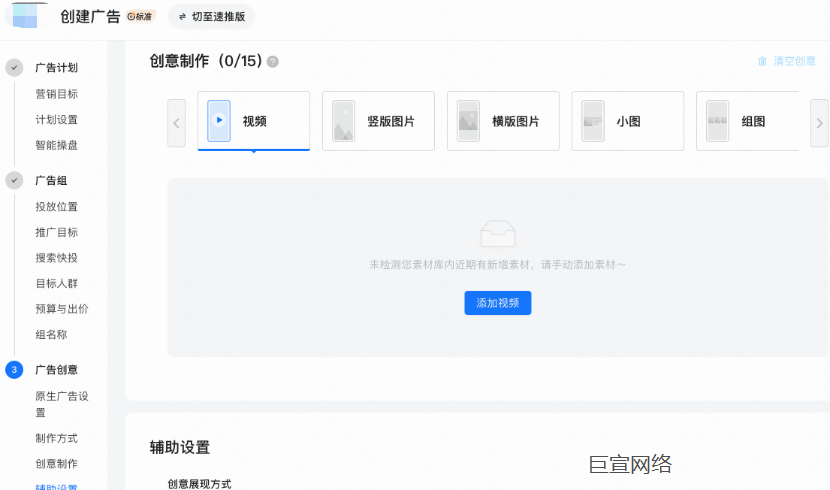Switch to 切至速推版 mode
830x490 pixels.
tap(211, 17)
